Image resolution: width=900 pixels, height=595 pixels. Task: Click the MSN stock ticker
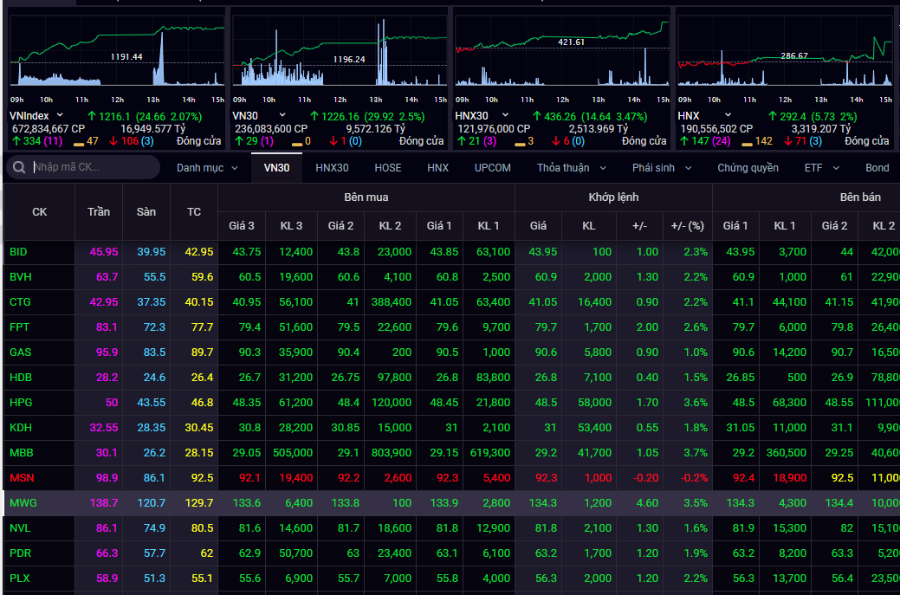pyautogui.click(x=20, y=478)
